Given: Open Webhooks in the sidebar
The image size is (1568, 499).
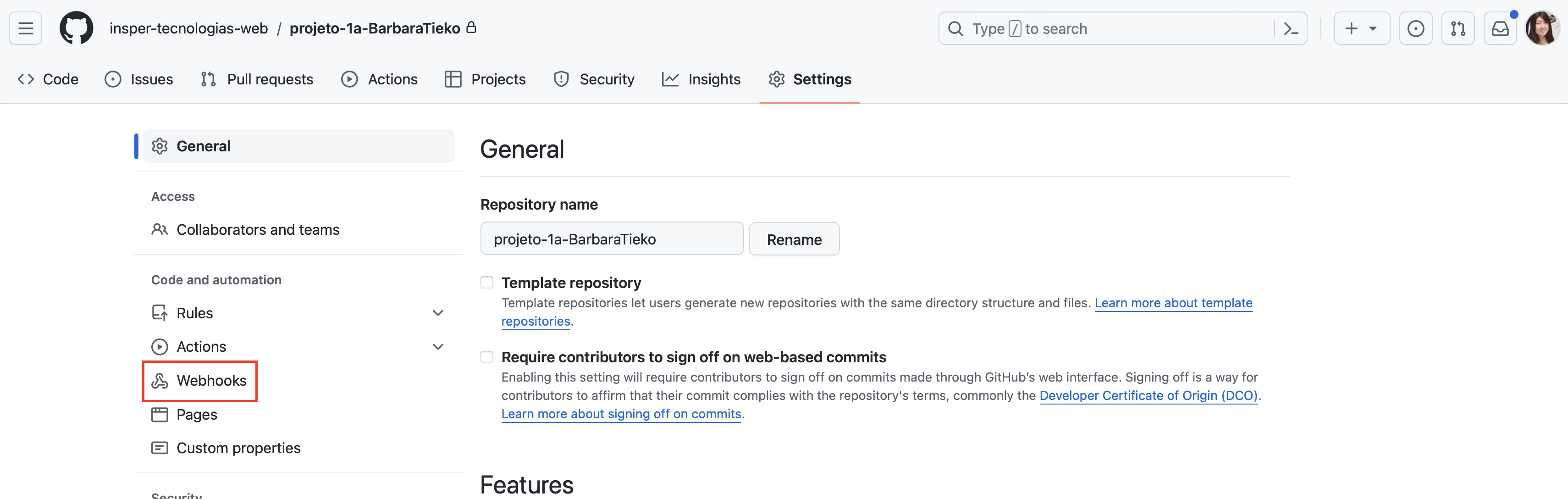Looking at the screenshot, I should (x=210, y=381).
